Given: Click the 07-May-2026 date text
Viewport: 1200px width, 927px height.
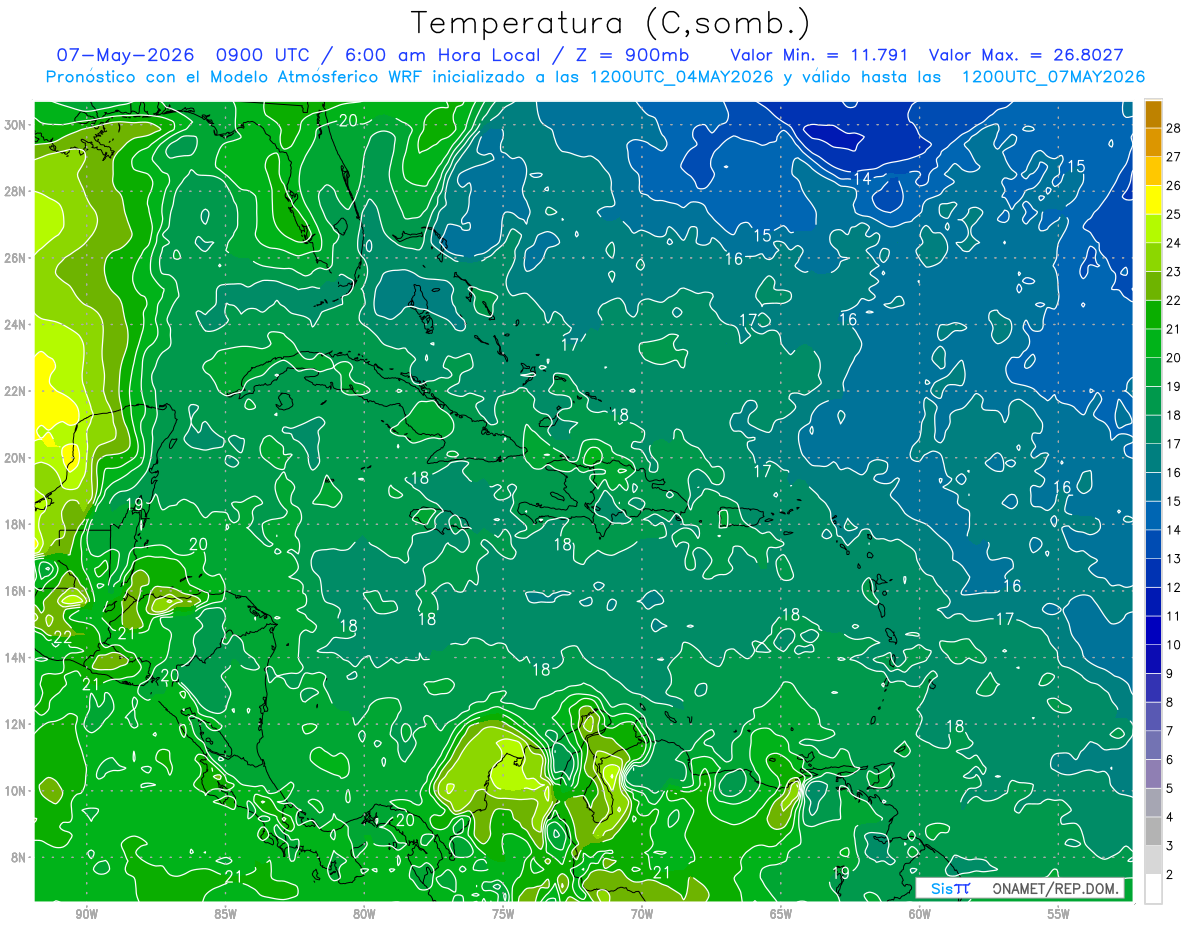Looking at the screenshot, I should [120, 55].
